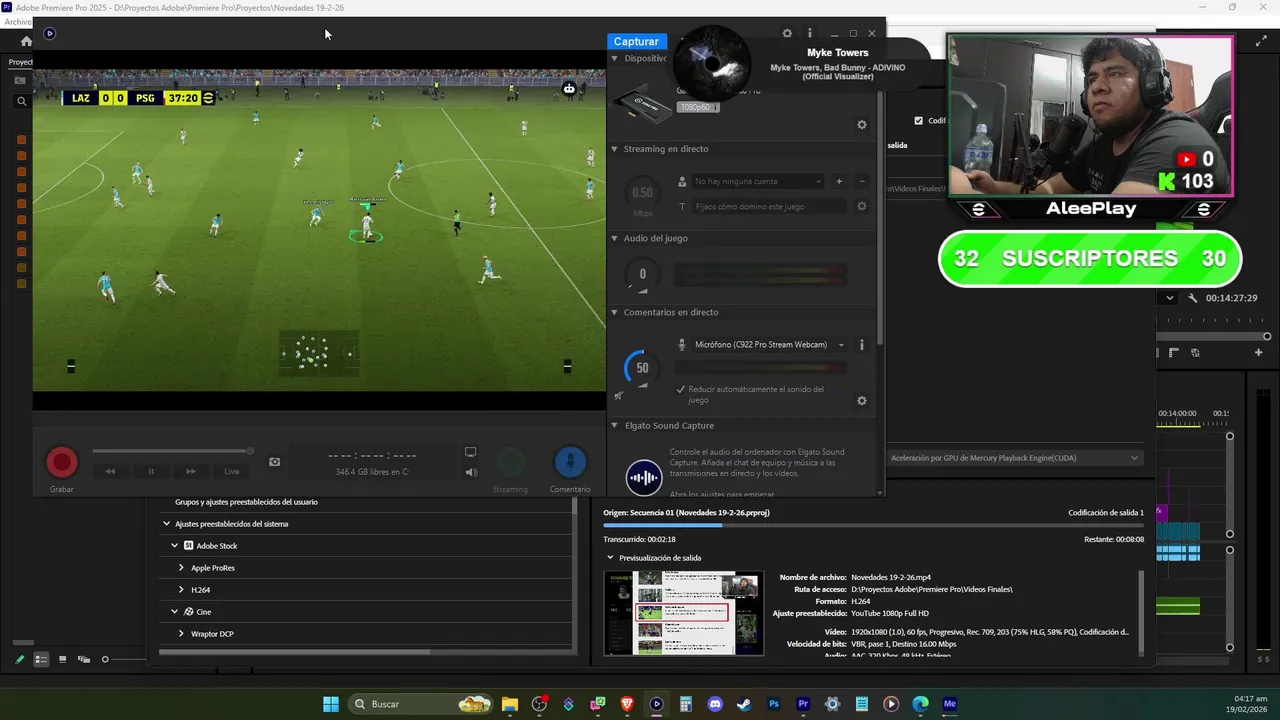The height and width of the screenshot is (720, 1280).
Task: Collapse the Dispositivo section
Action: tap(615, 58)
